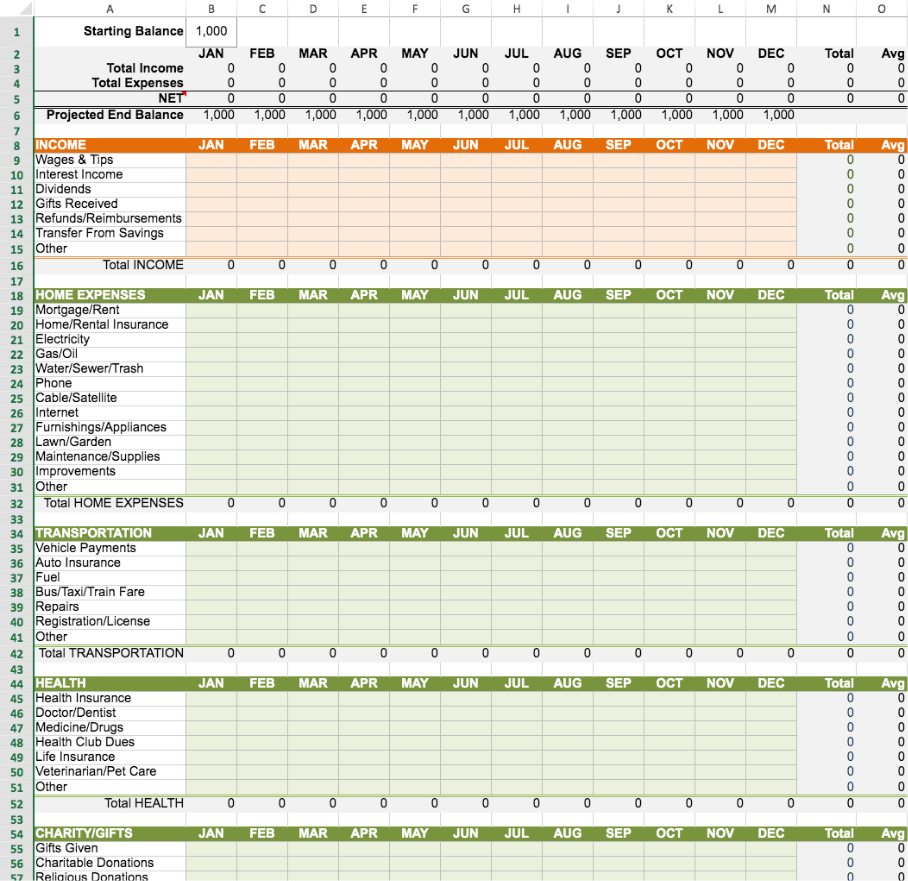
Task: Select row 18 header
Action: click(x=17, y=295)
